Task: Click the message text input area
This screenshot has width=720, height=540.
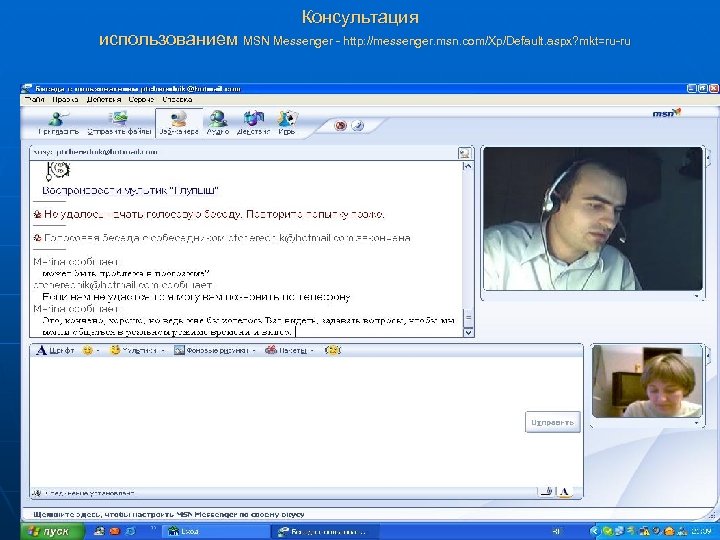Action: [277, 422]
